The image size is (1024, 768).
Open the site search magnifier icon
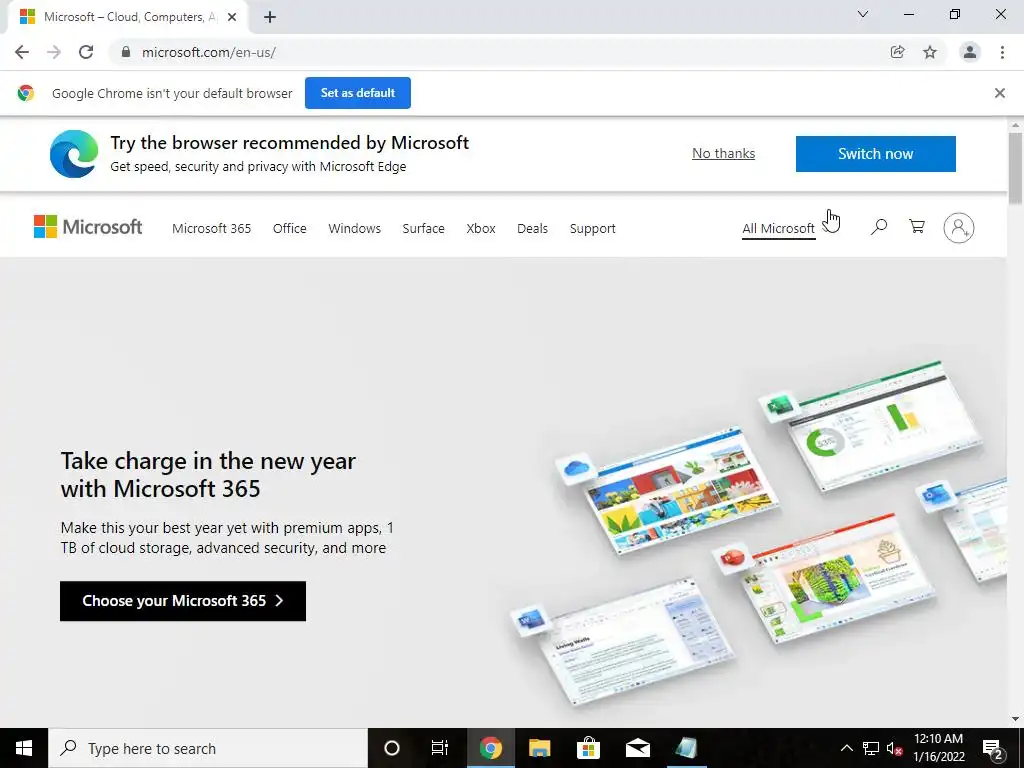pyautogui.click(x=878, y=227)
